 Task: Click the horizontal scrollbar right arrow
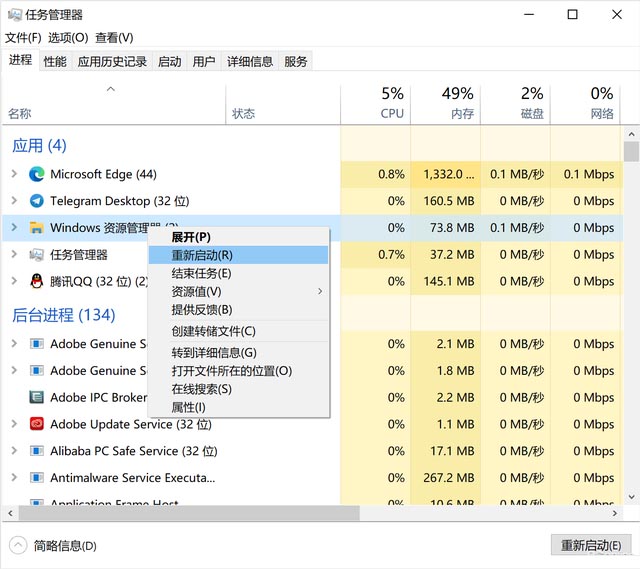click(615, 513)
